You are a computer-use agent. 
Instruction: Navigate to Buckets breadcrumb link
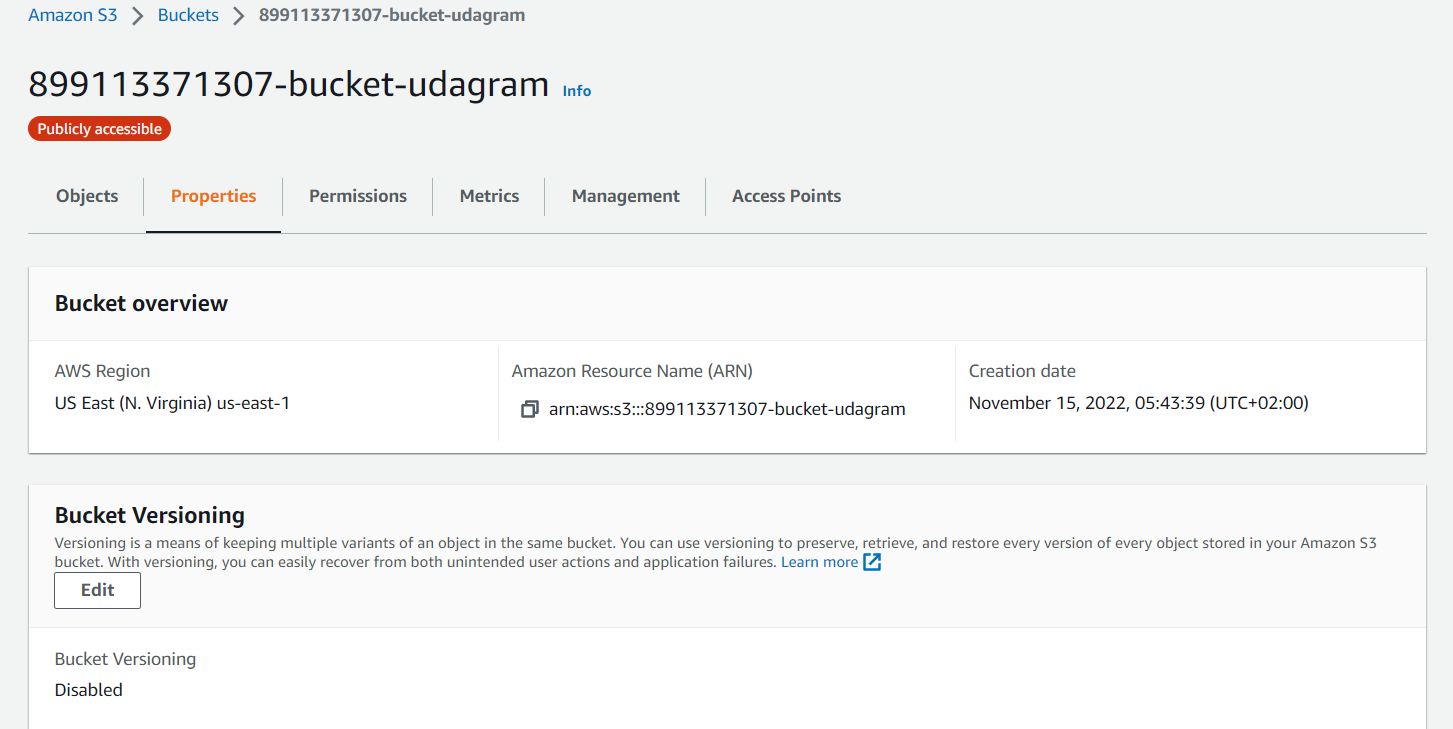188,16
